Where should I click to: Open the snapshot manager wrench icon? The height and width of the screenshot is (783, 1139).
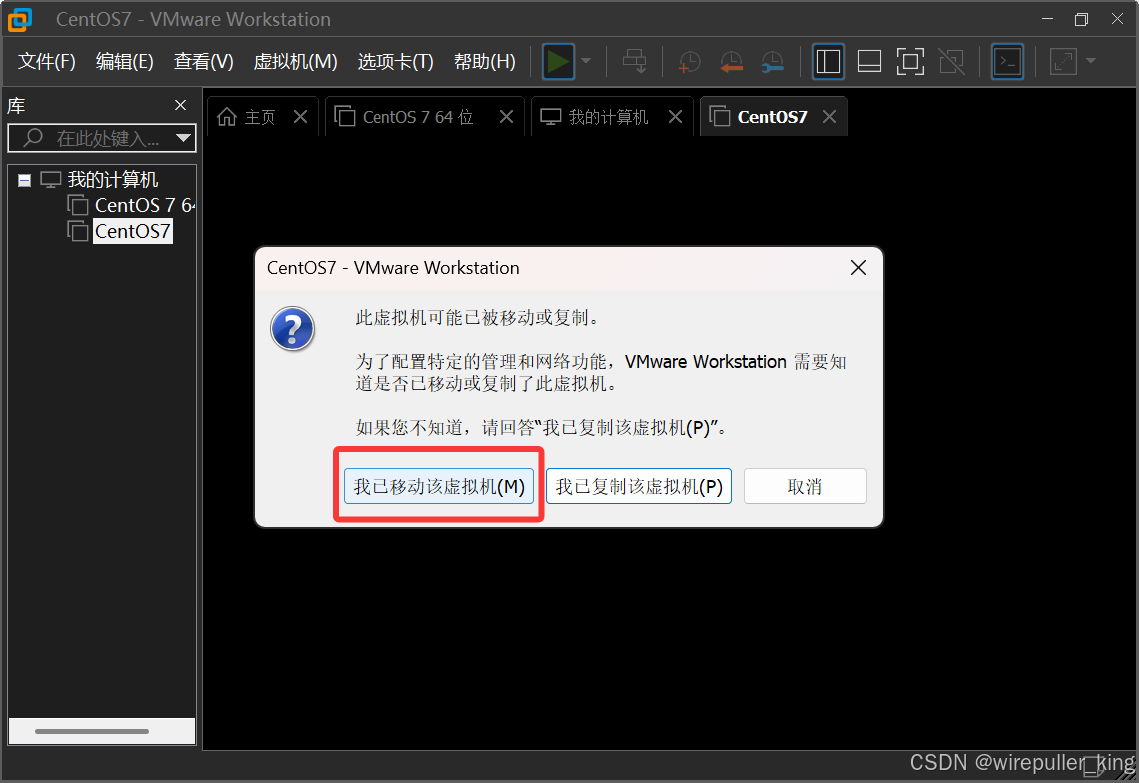[772, 62]
